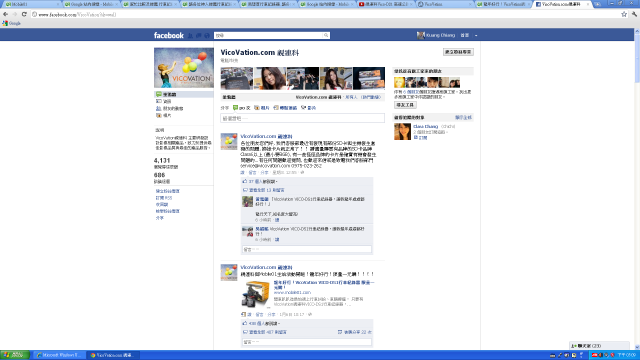Open the account dropdown arrow in Facebook header
This screenshot has width=640, height=360.
(476, 36)
